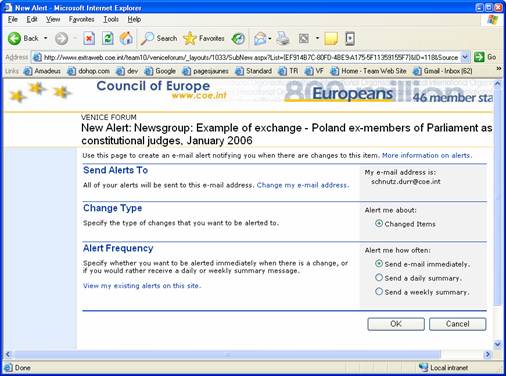Click the address bar page icon
The image size is (506, 376).
pos(37,57)
